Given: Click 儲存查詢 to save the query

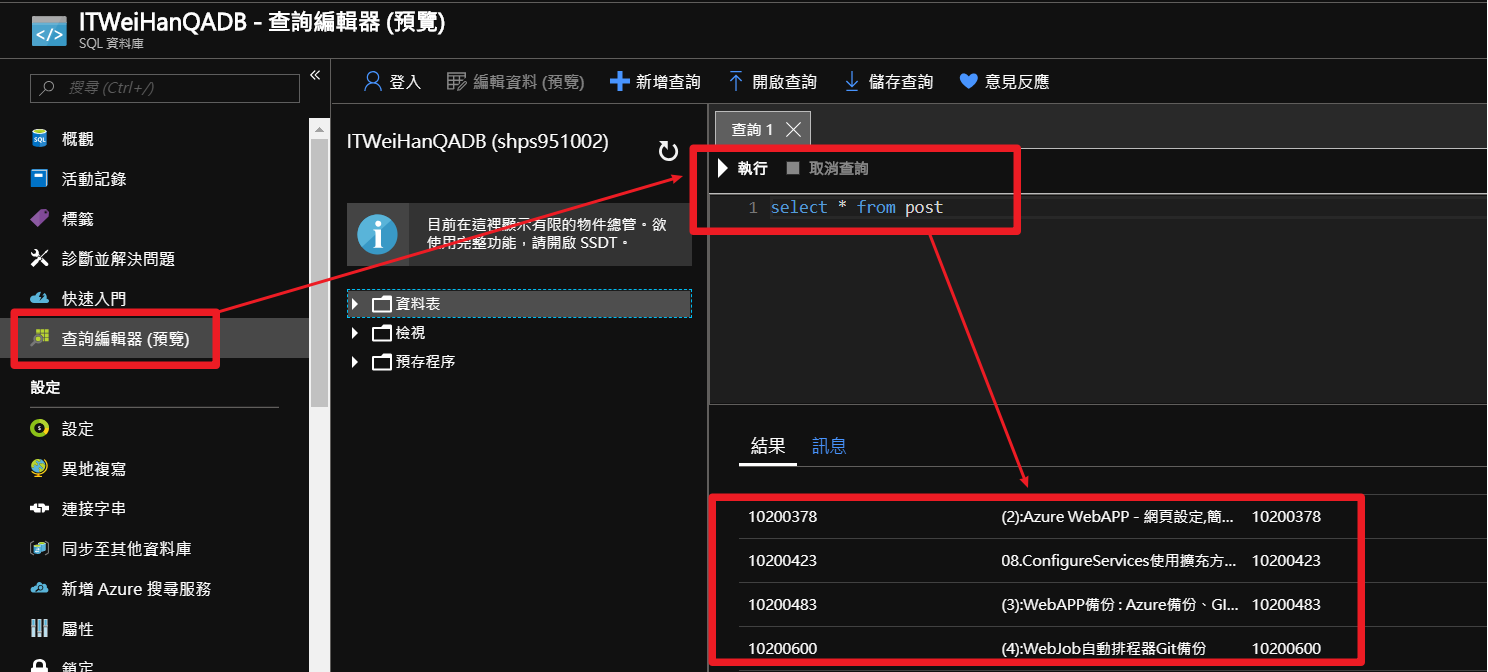Looking at the screenshot, I should coord(889,82).
